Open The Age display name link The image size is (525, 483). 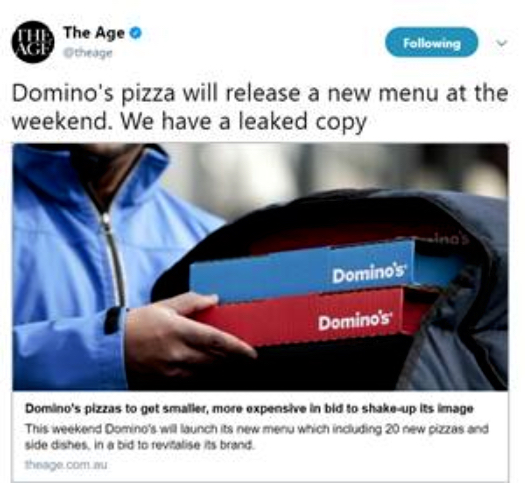[x=94, y=33]
